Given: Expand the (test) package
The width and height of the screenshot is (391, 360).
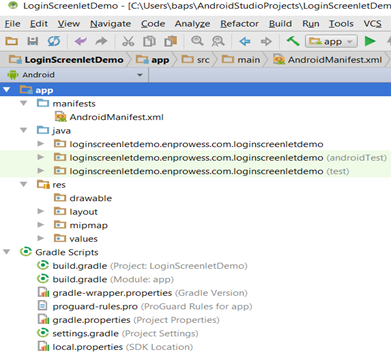Looking at the screenshot, I should [41, 171].
